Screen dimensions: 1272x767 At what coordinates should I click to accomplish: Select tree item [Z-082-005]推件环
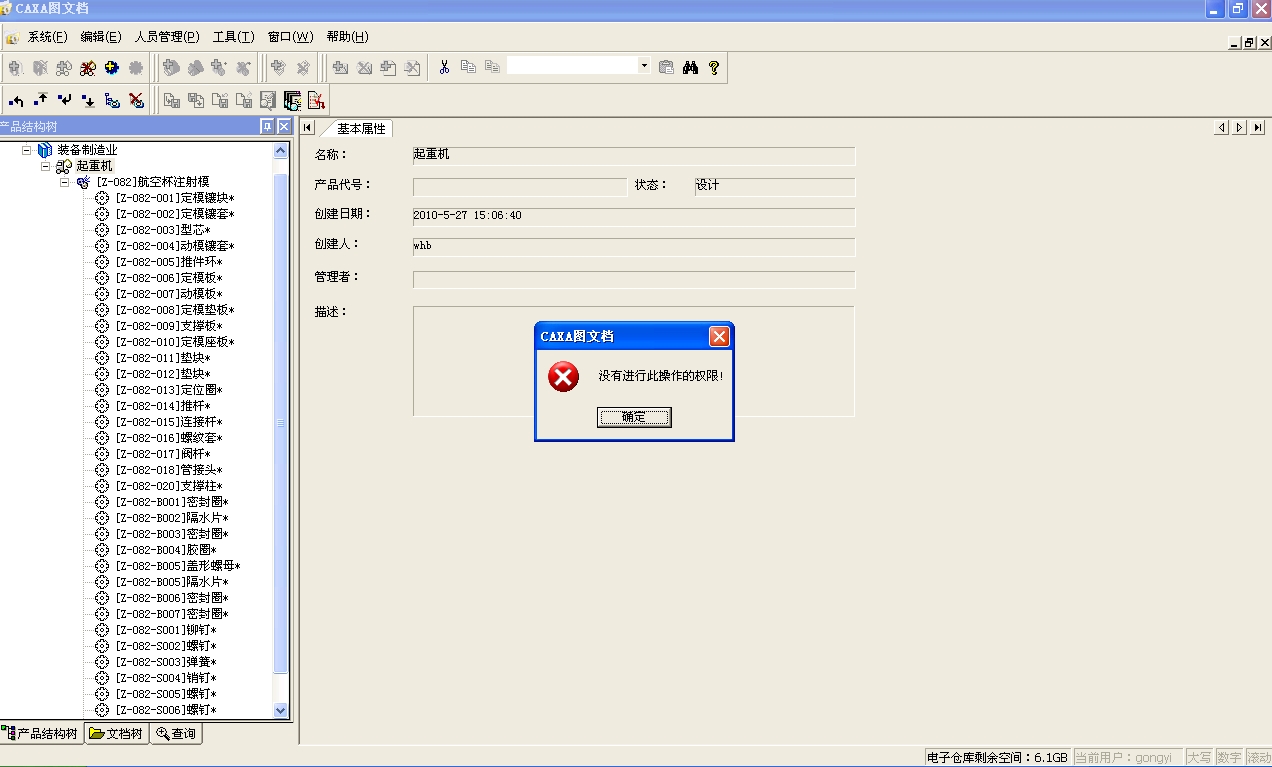coord(168,262)
